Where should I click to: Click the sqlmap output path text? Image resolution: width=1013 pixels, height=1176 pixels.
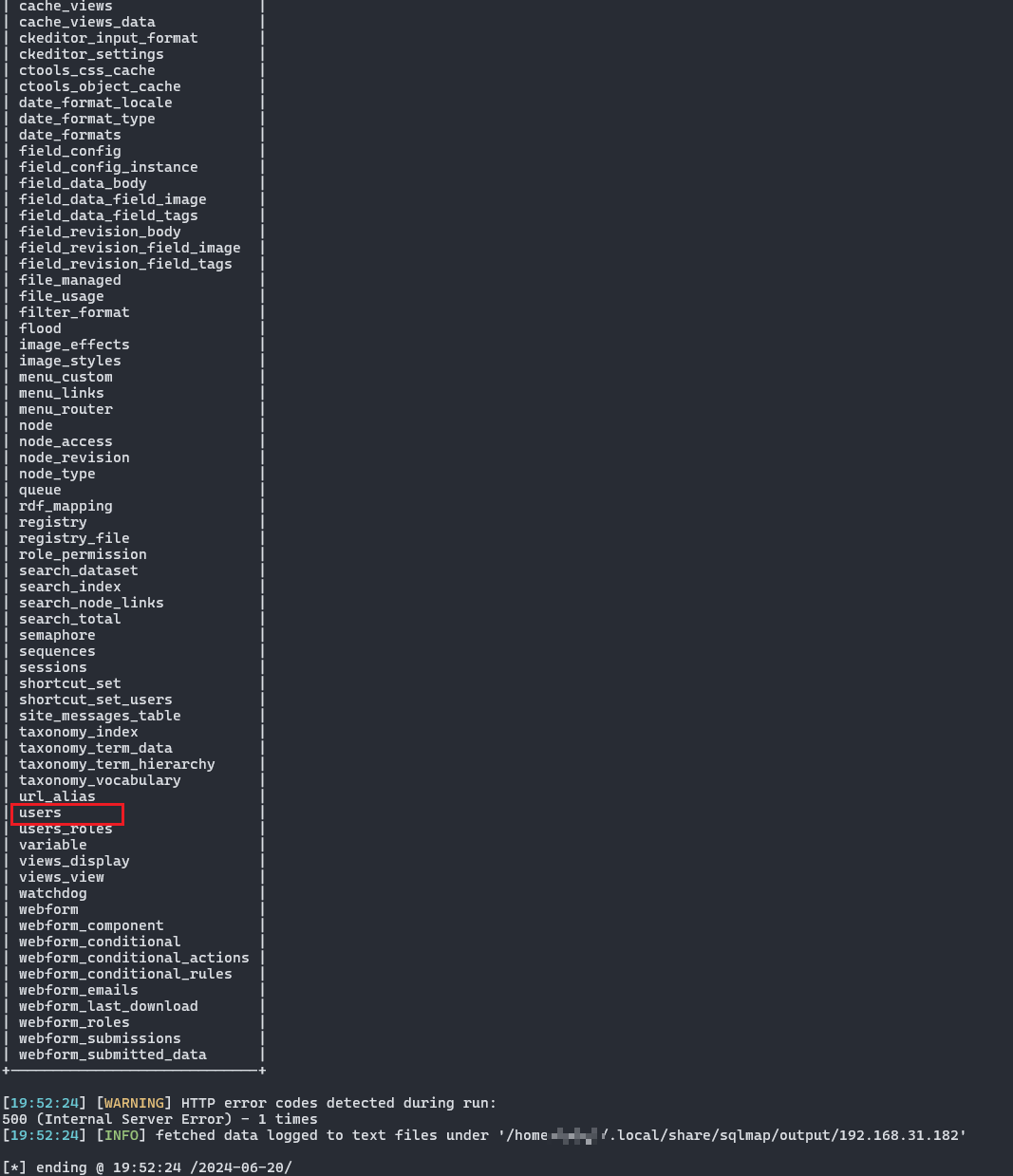[731, 1136]
